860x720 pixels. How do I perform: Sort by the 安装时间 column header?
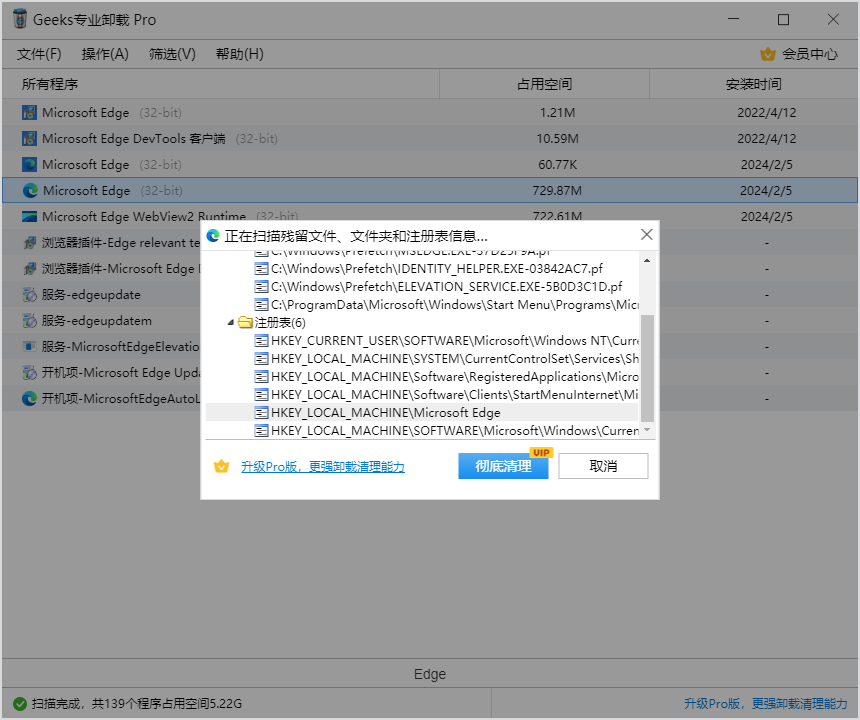click(x=754, y=84)
